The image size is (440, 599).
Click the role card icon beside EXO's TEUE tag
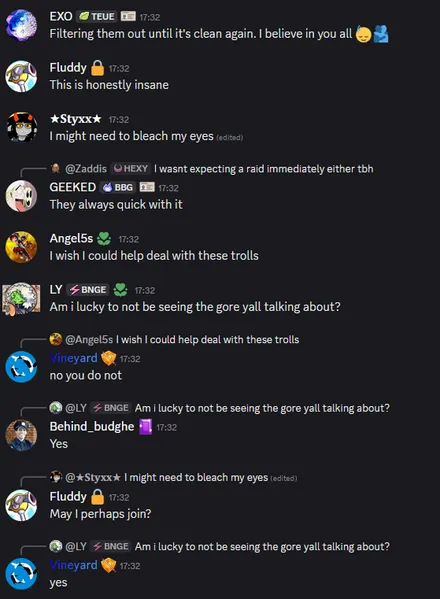click(128, 16)
